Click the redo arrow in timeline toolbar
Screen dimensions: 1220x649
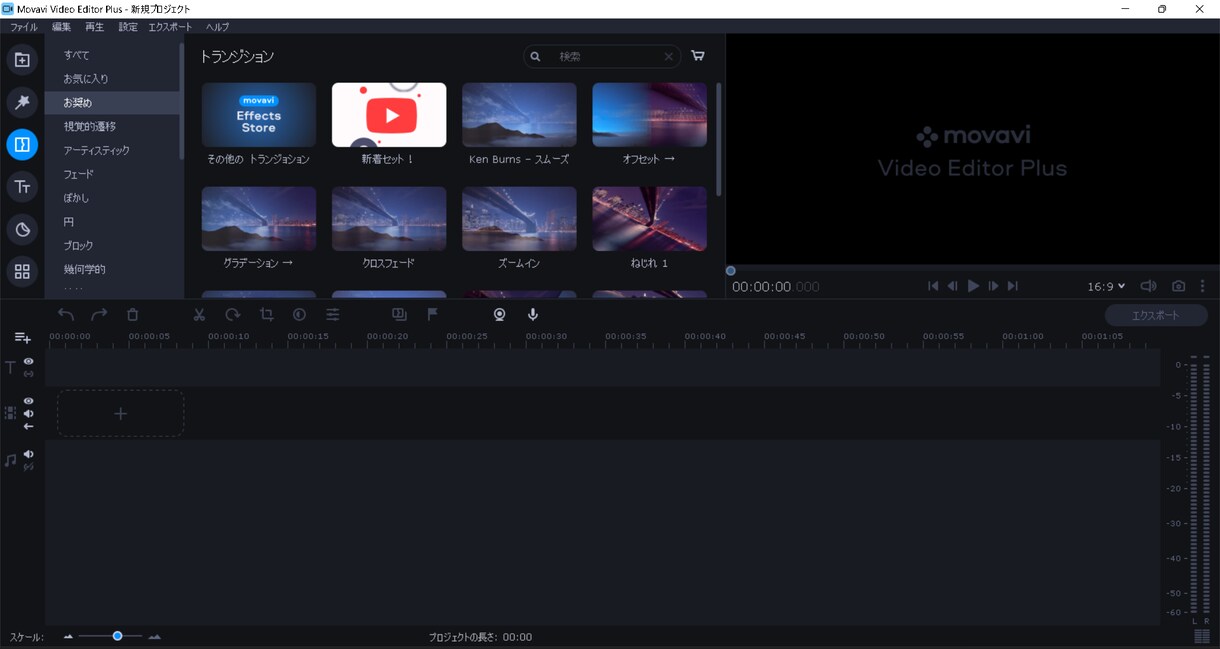pyautogui.click(x=99, y=314)
